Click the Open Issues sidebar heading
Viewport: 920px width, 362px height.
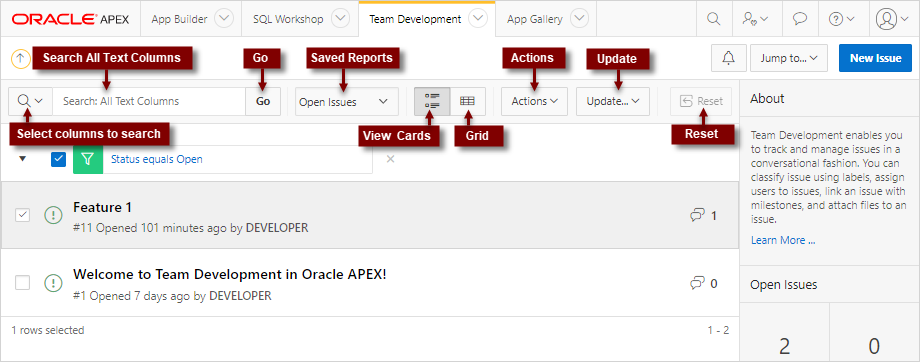pyautogui.click(x=783, y=285)
